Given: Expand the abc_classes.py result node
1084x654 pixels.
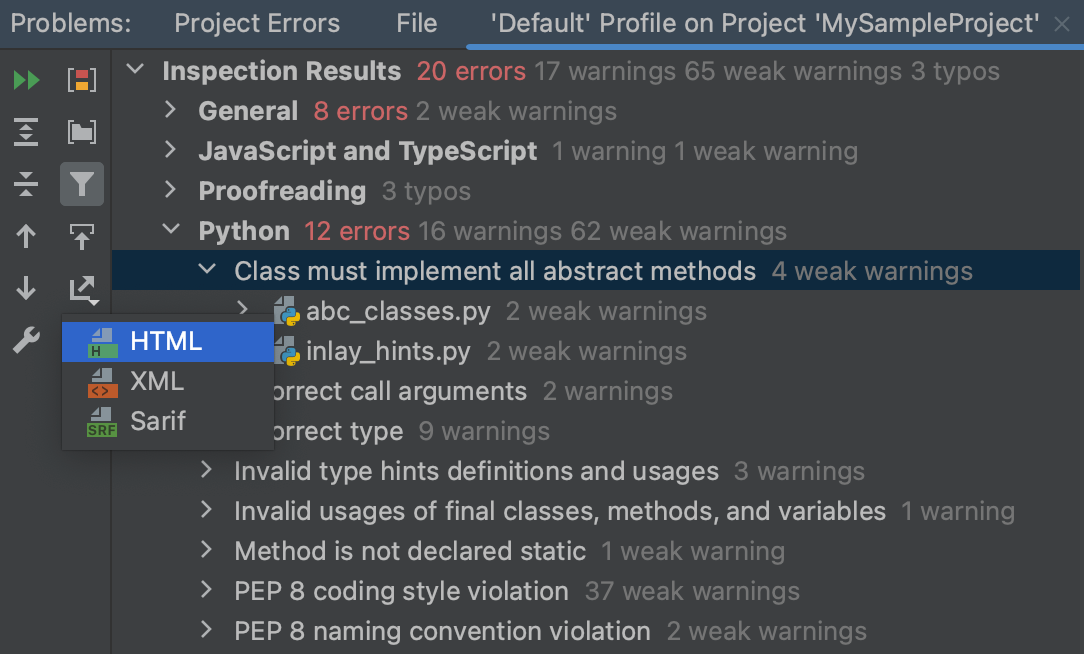Looking at the screenshot, I should pyautogui.click(x=243, y=311).
